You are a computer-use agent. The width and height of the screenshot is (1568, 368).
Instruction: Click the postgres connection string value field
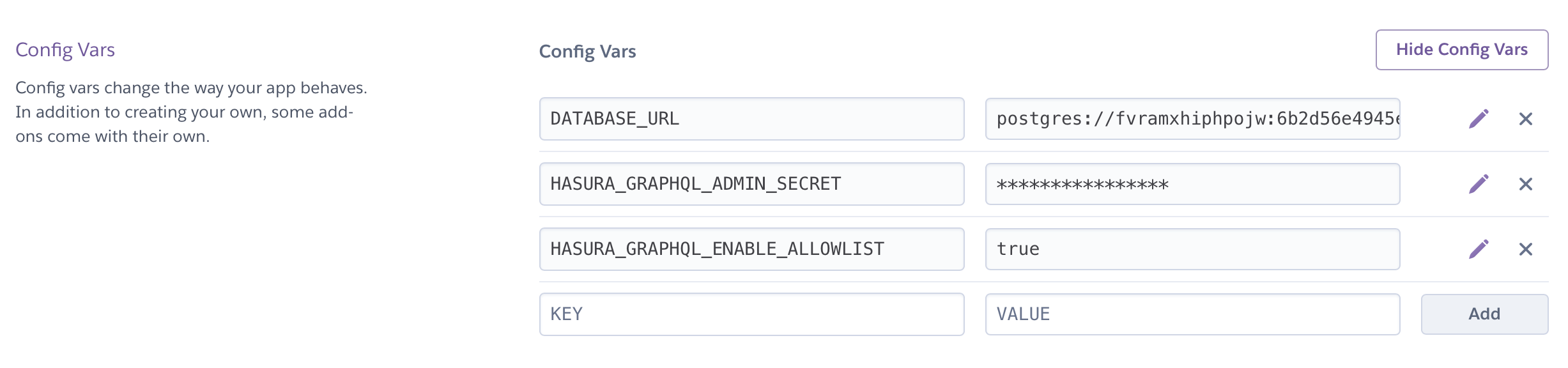coord(1192,119)
